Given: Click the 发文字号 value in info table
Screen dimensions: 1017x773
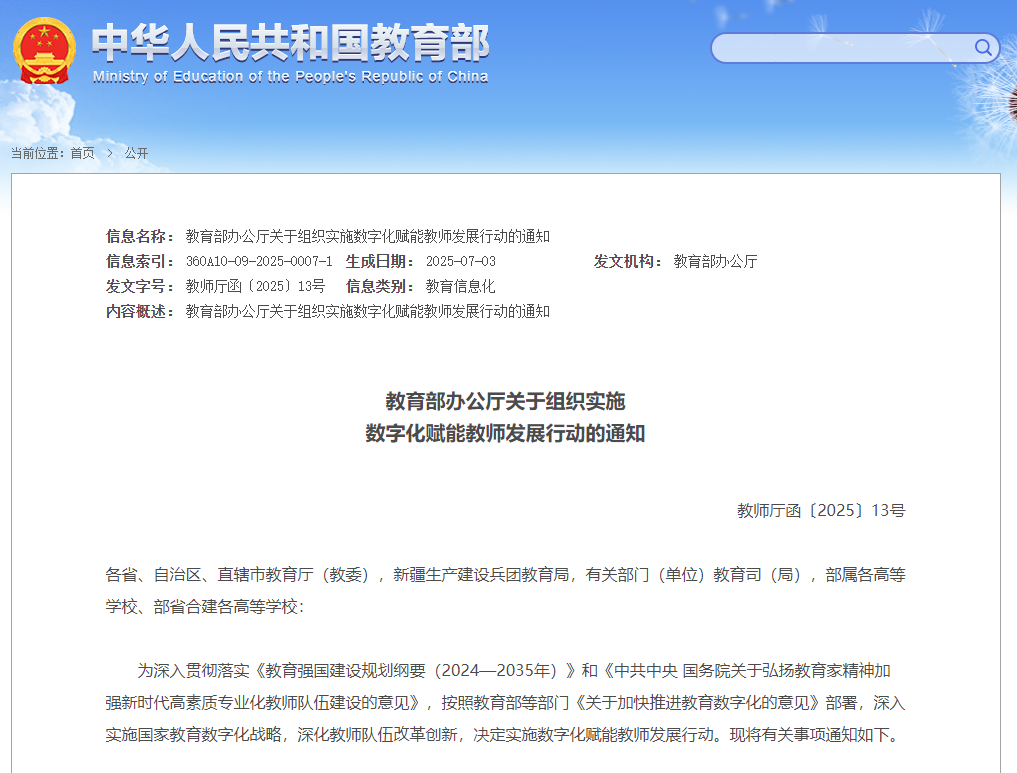Looking at the screenshot, I should [256, 286].
